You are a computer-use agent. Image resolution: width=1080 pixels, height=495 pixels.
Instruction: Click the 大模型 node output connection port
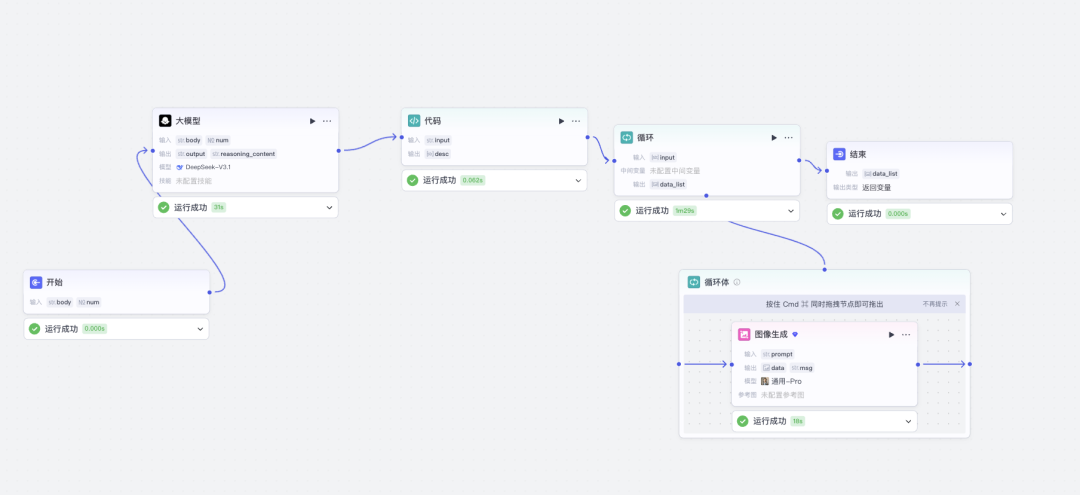[338, 150]
